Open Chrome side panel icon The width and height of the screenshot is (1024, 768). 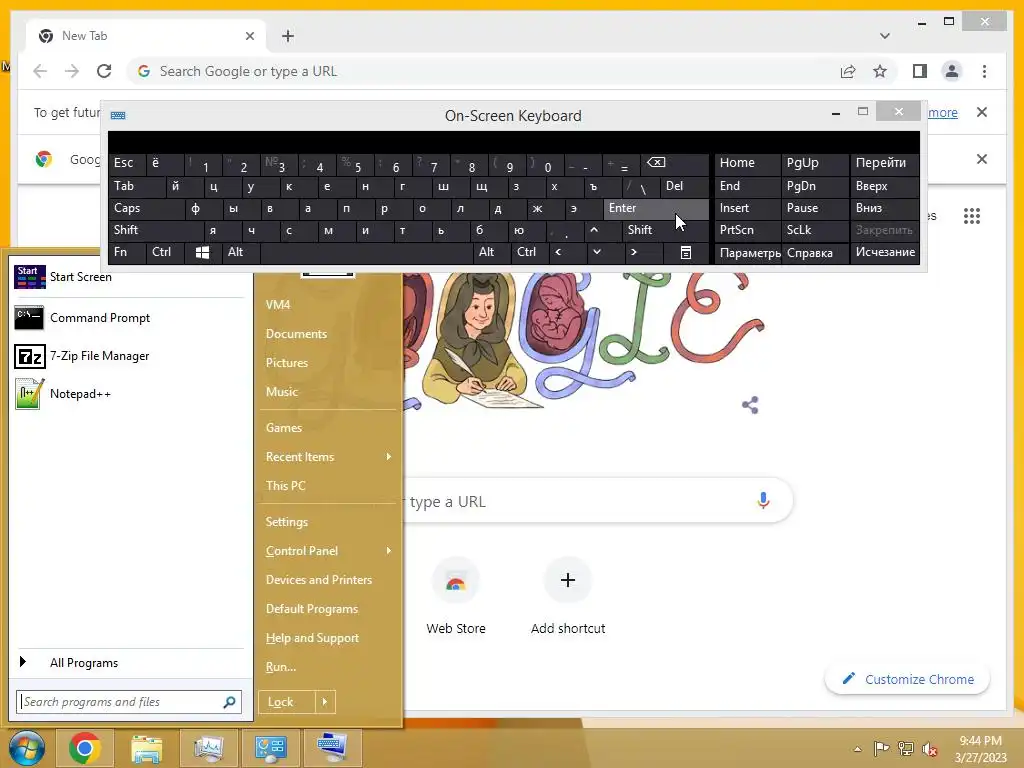tap(920, 71)
